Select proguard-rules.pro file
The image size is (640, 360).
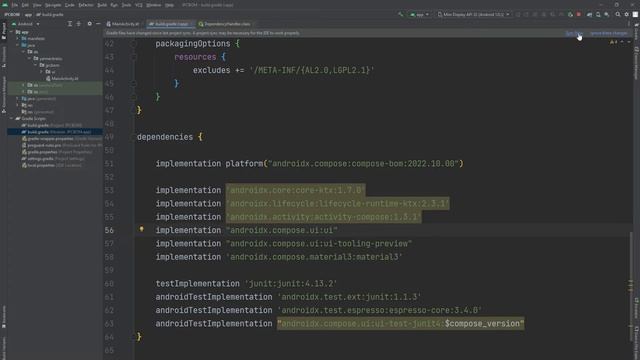(61, 145)
